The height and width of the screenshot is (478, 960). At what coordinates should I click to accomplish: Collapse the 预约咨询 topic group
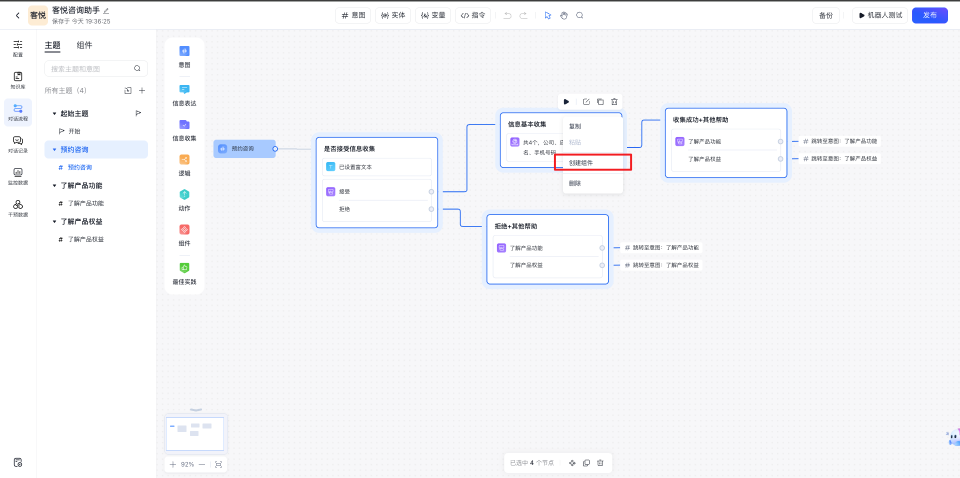54,149
